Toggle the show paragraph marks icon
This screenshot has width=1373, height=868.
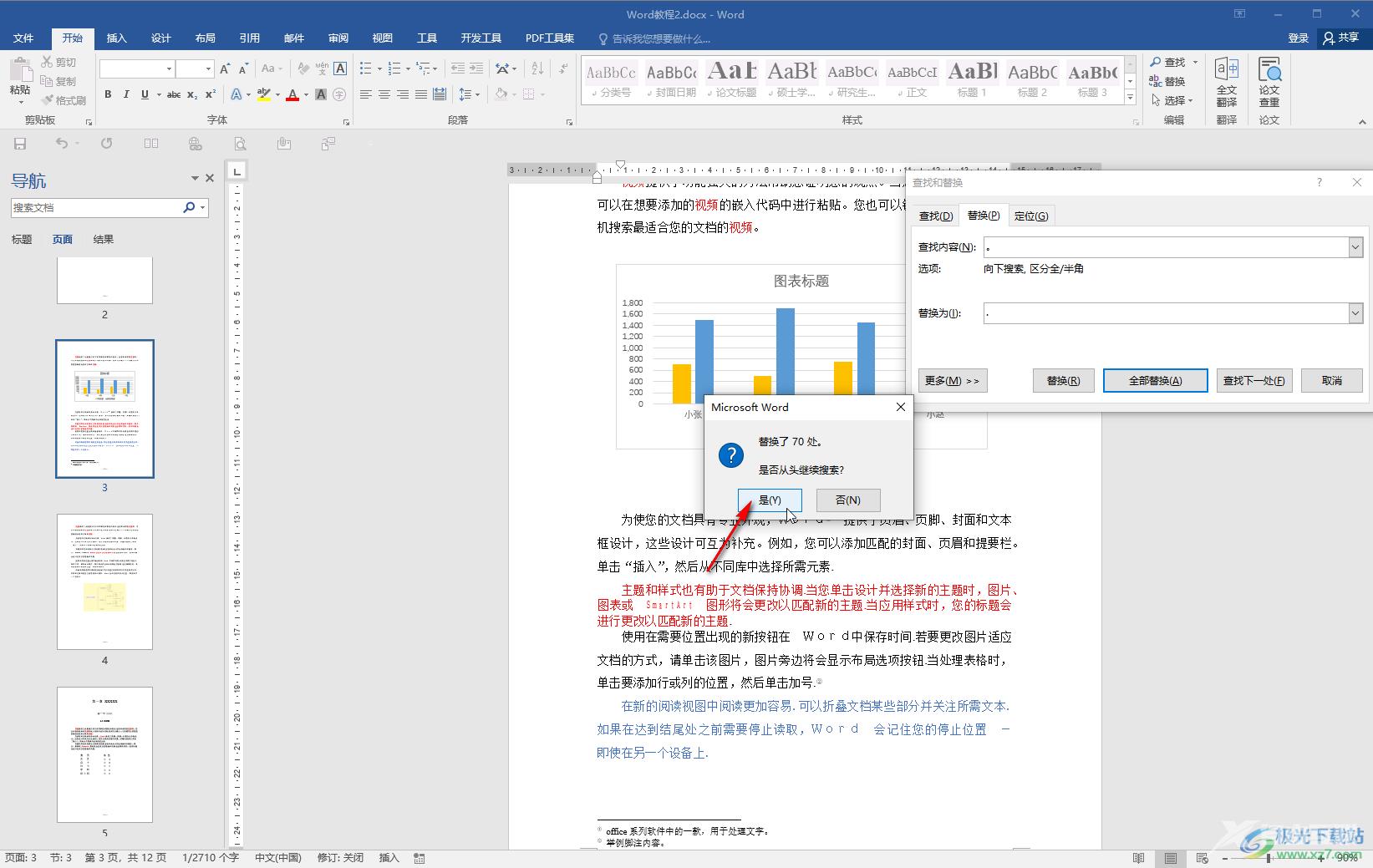tap(563, 69)
